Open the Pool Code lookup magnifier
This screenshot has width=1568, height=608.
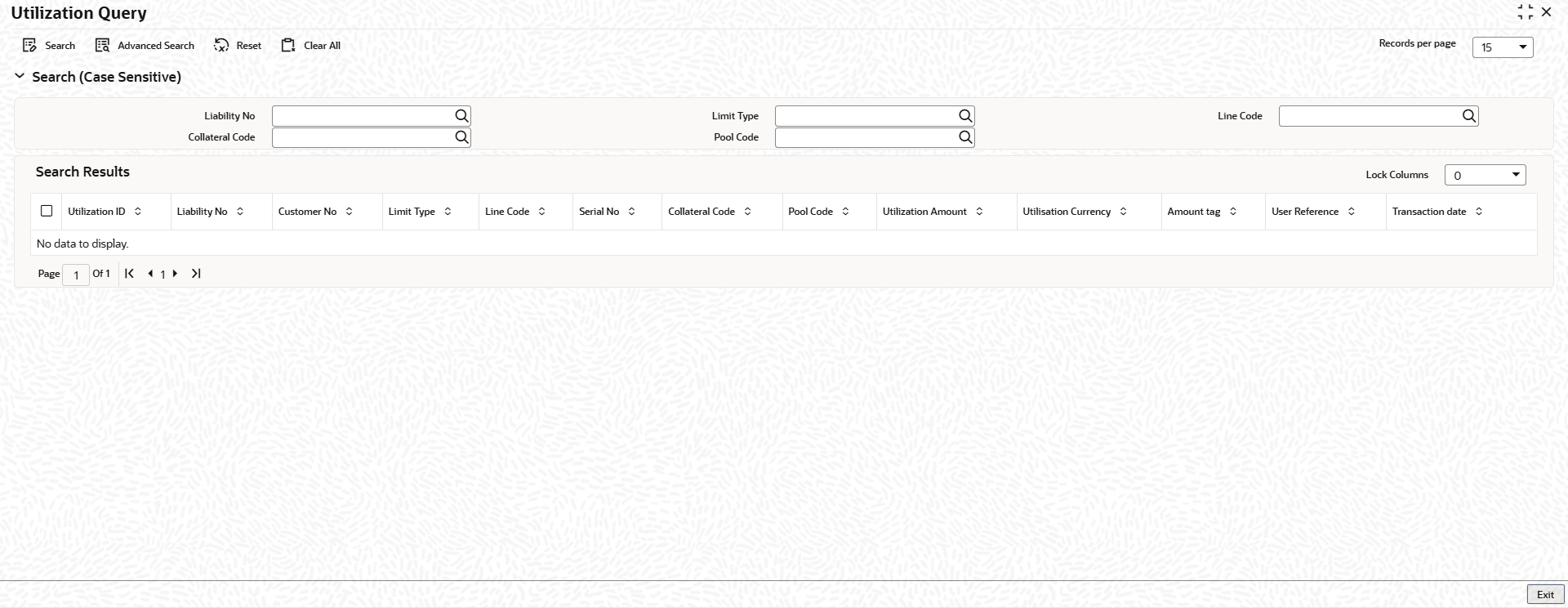[x=965, y=137]
